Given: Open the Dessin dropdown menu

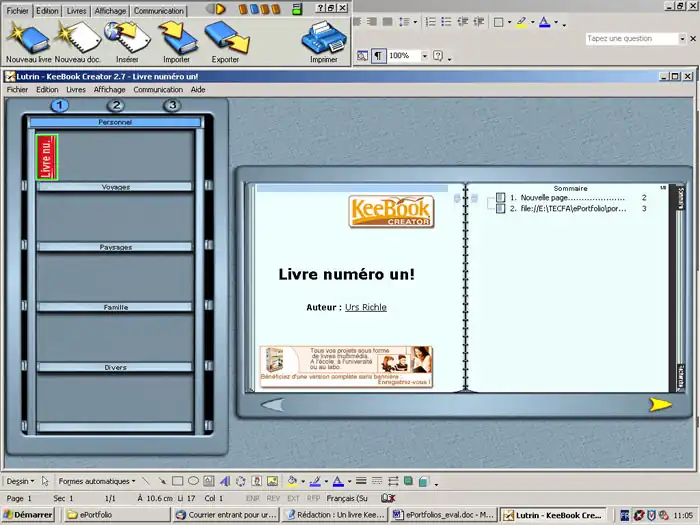Looking at the screenshot, I should (x=22, y=481).
